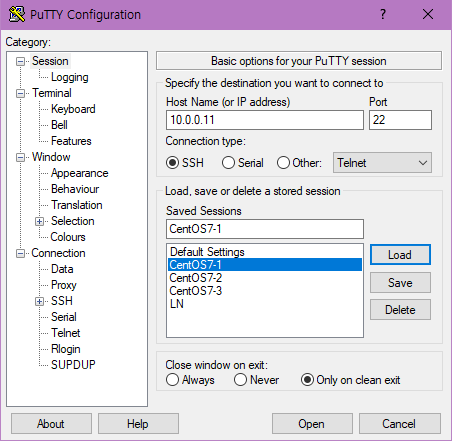Open the Appearance category
Viewport: 452px width, 441px height.
pos(80,173)
